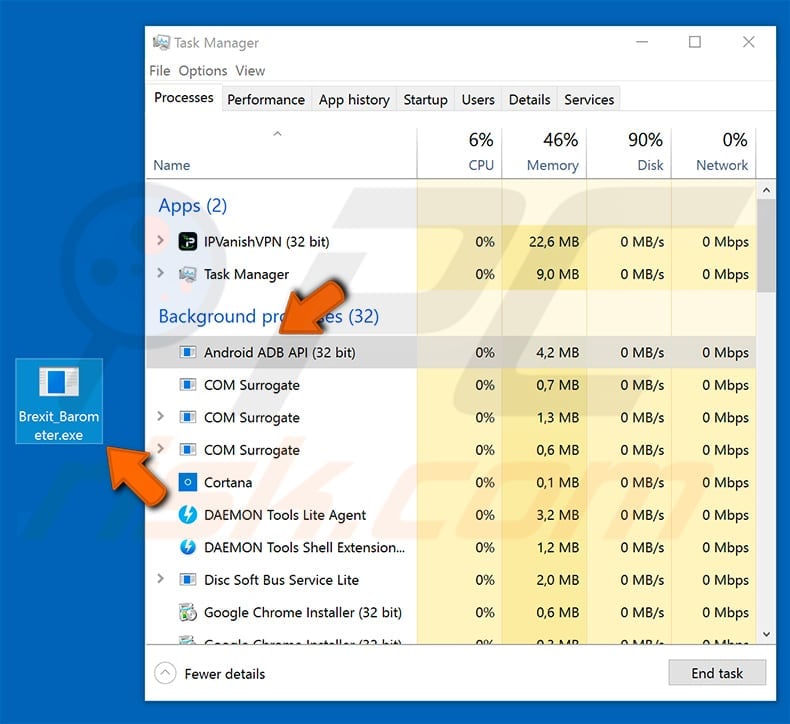Select the IPVanishVPN app icon

click(x=188, y=242)
